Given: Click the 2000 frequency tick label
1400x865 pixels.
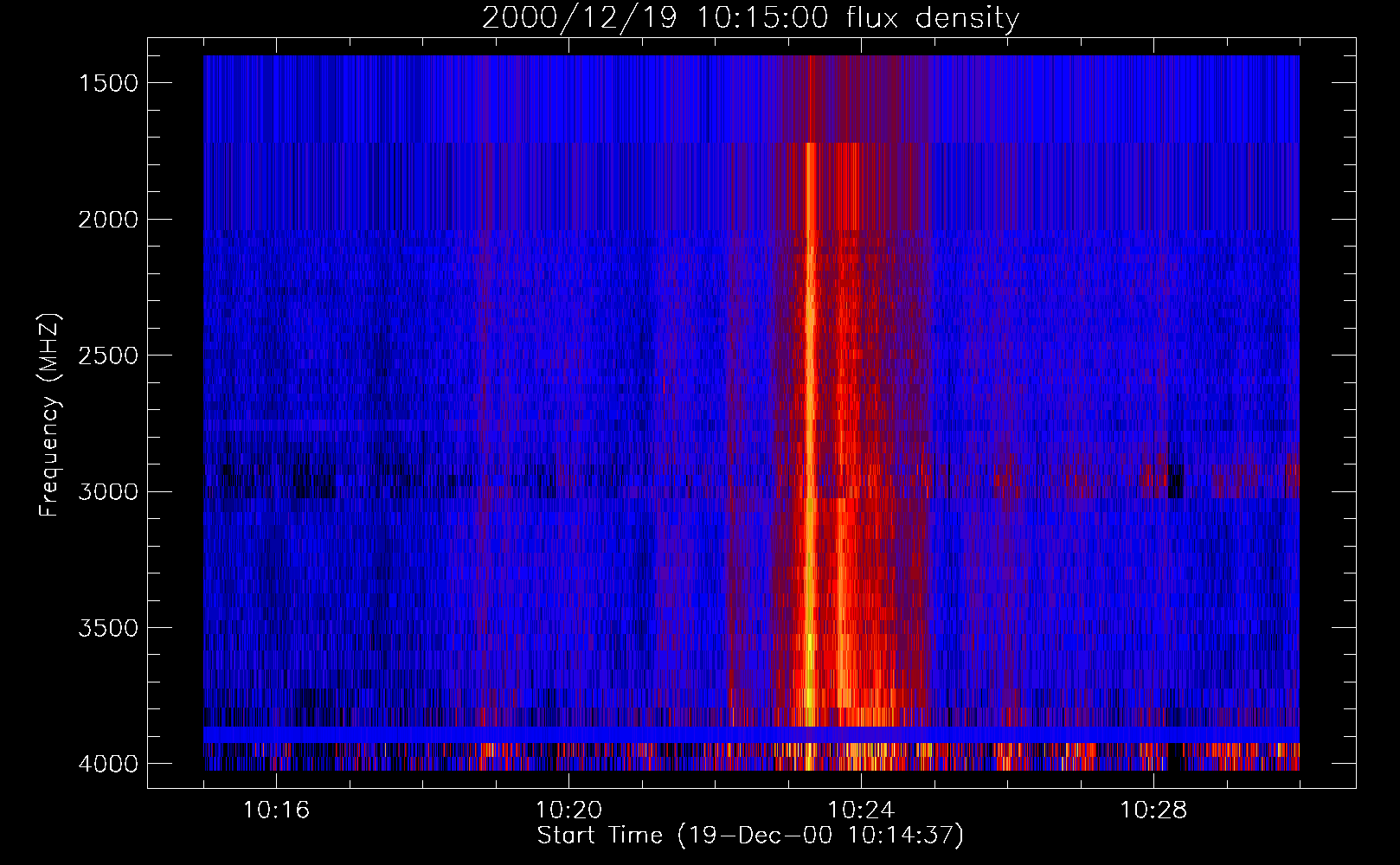Looking at the screenshot, I should pos(108,220).
